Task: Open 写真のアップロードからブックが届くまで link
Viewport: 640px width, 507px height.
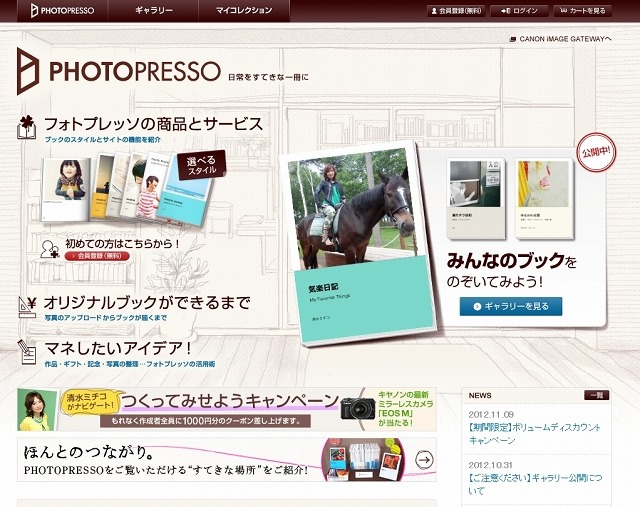Action: (x=106, y=318)
